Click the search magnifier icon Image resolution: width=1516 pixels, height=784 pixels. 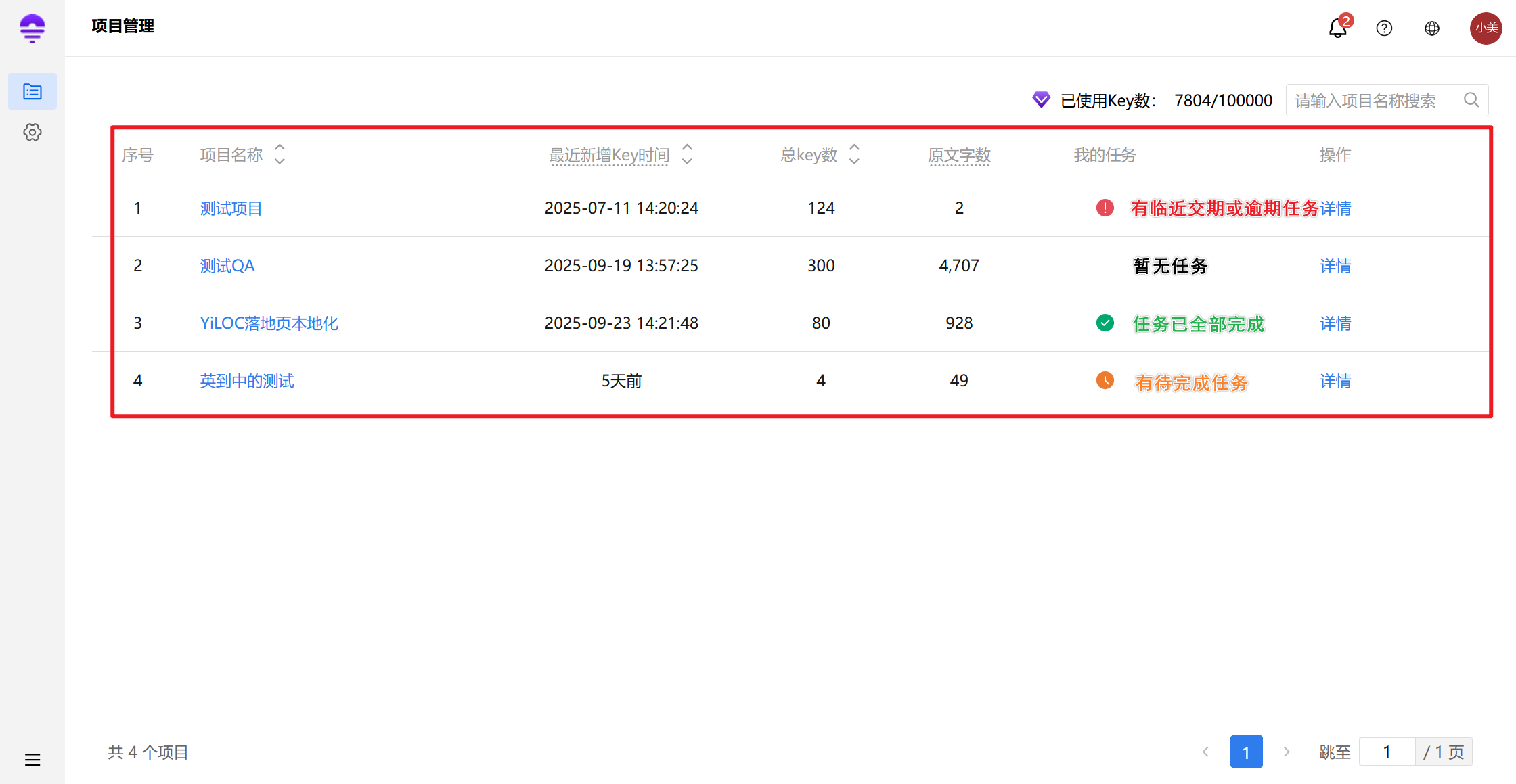1471,100
